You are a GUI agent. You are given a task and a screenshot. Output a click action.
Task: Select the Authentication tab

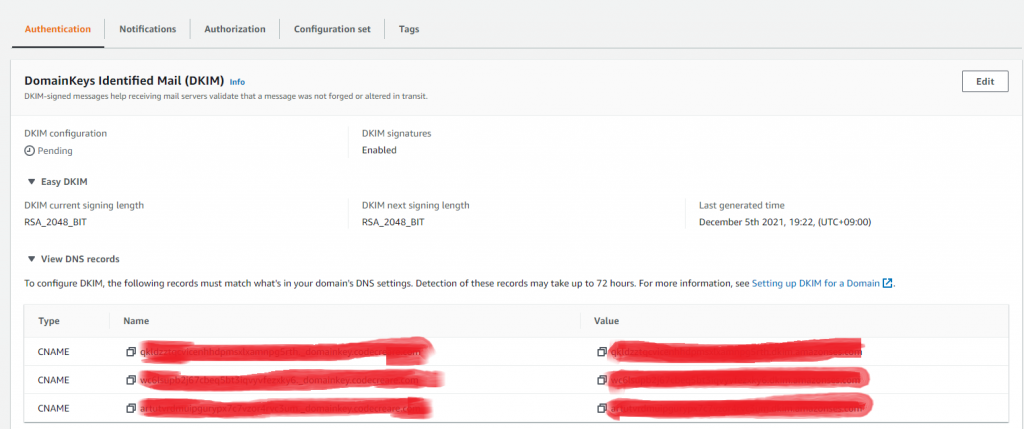pos(58,29)
